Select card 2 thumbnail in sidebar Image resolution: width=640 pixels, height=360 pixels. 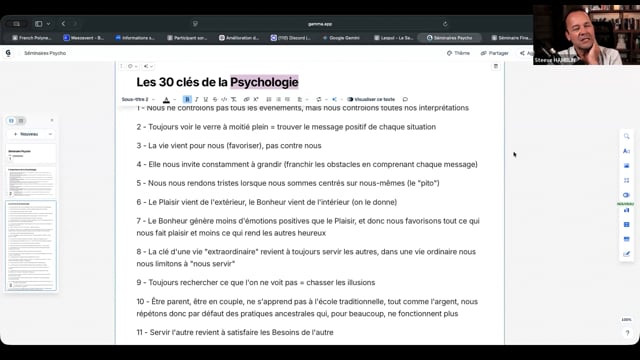pos(31,181)
